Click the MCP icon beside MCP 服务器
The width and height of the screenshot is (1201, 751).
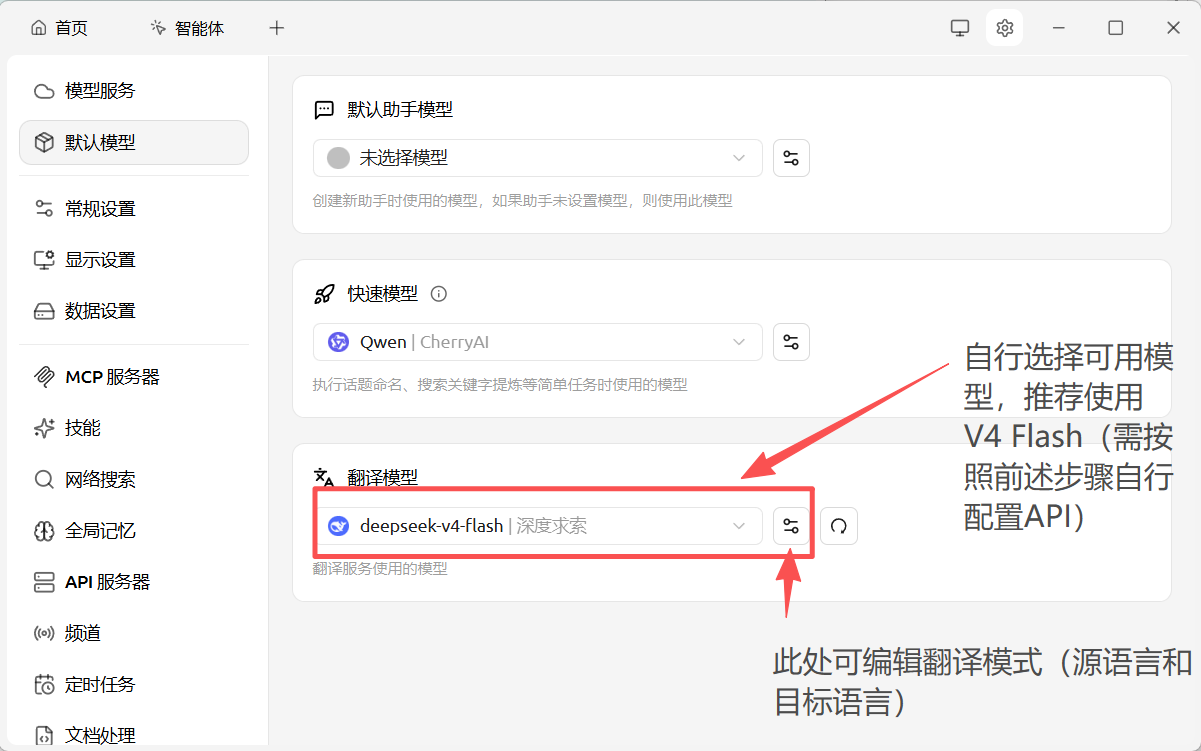(x=44, y=377)
